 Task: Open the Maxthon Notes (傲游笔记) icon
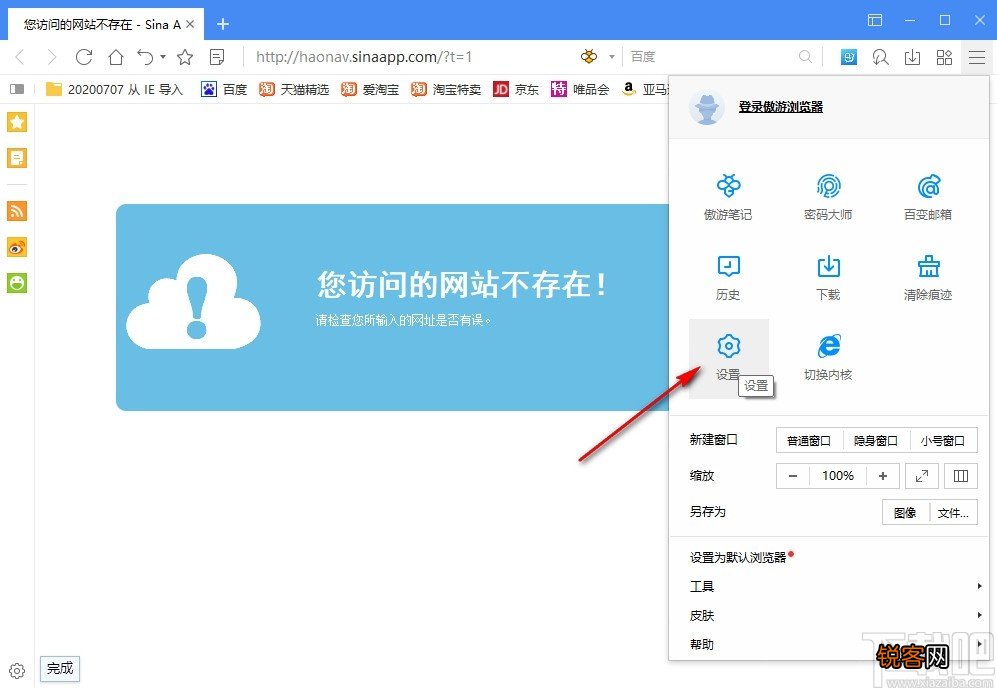[x=728, y=197]
